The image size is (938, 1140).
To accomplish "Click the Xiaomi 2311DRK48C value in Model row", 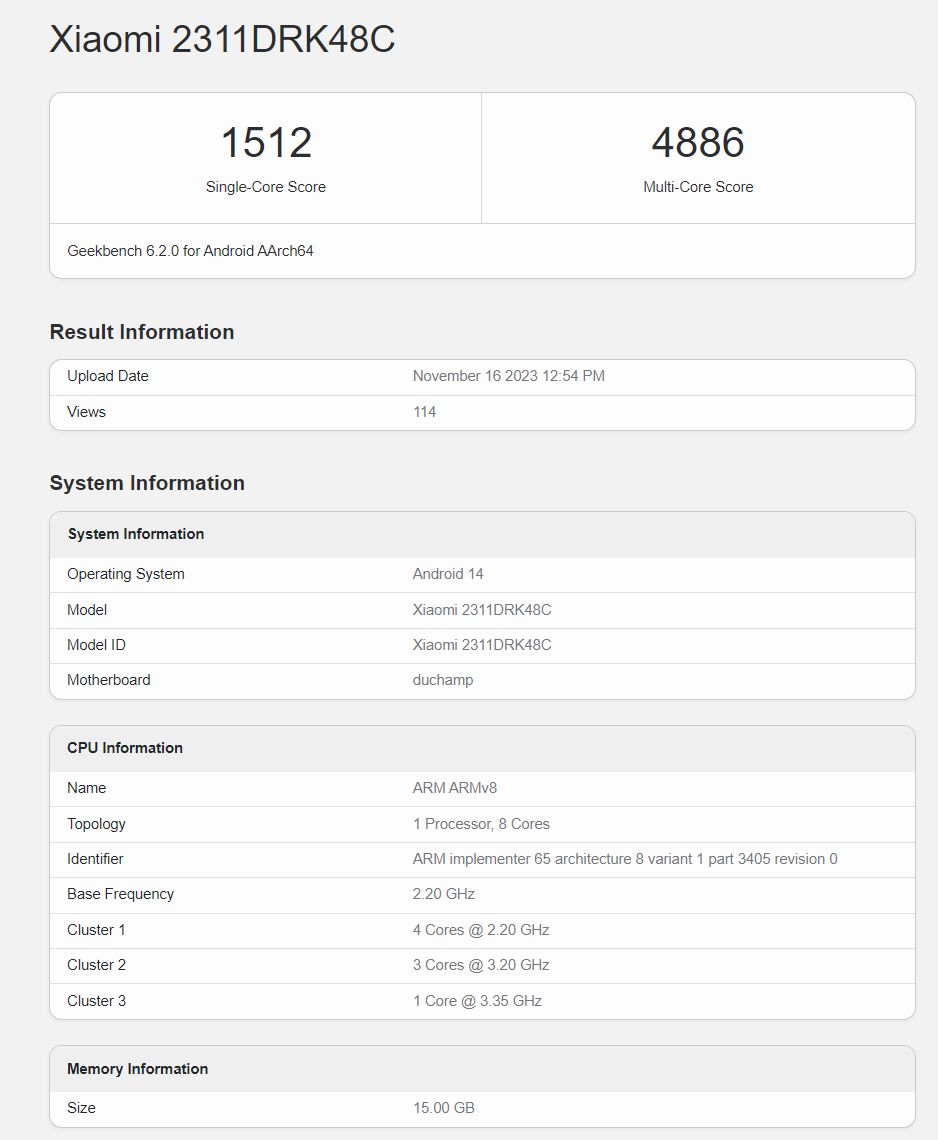I will click(482, 609).
